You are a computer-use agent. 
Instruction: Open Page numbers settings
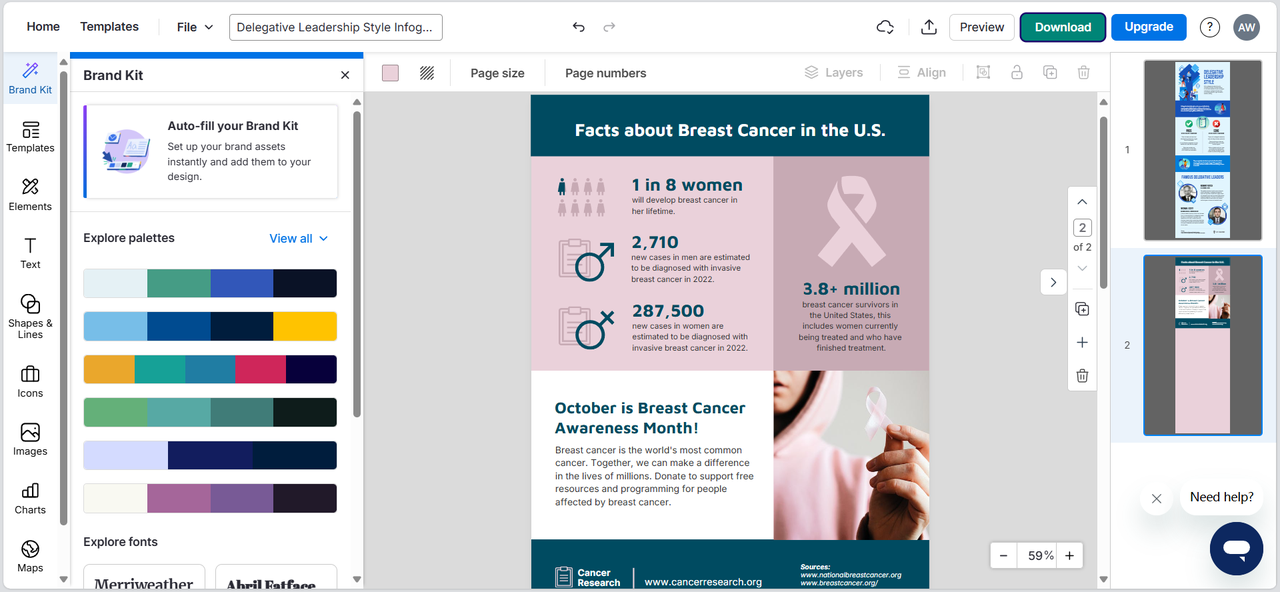point(606,73)
